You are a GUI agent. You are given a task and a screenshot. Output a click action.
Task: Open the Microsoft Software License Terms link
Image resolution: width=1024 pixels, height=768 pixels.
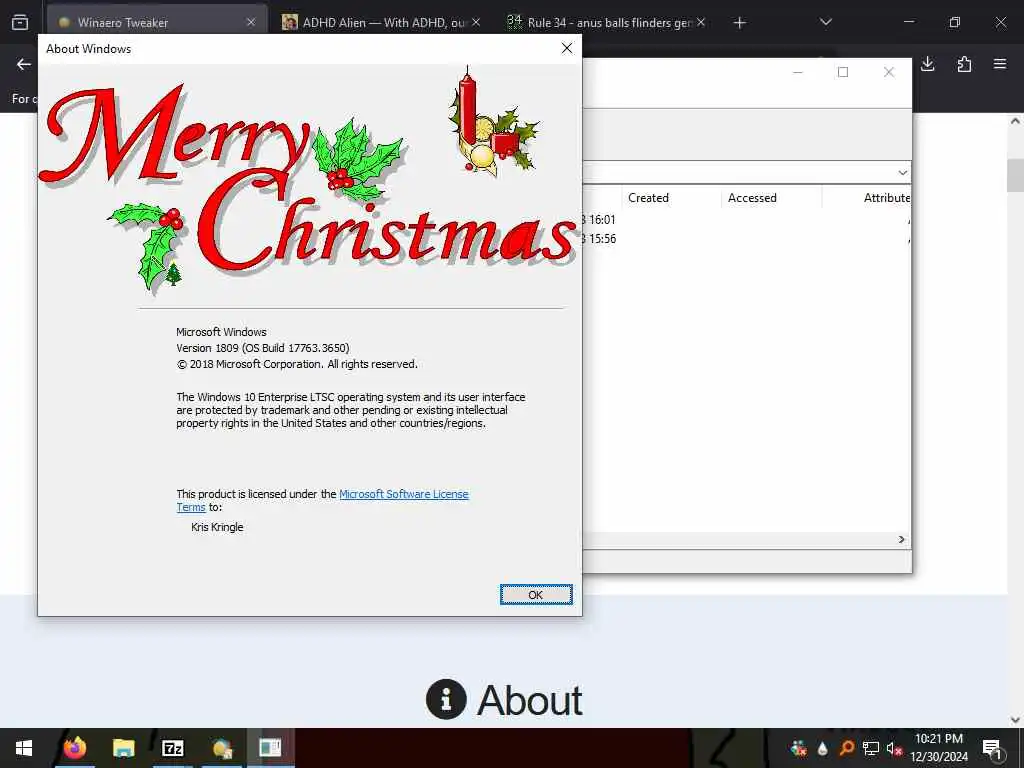[404, 494]
